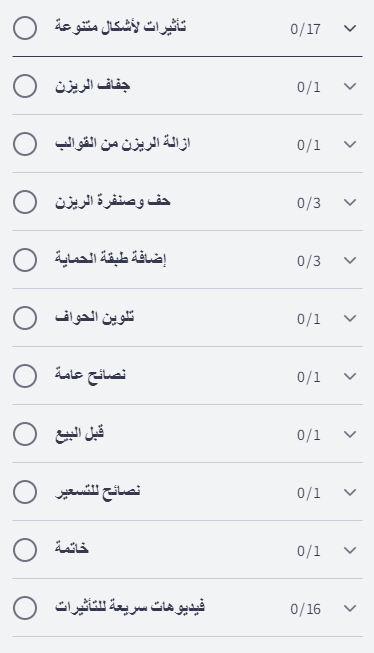374x653 pixels.
Task: Mark قبل البيع completion circle
Action: (x=25, y=434)
